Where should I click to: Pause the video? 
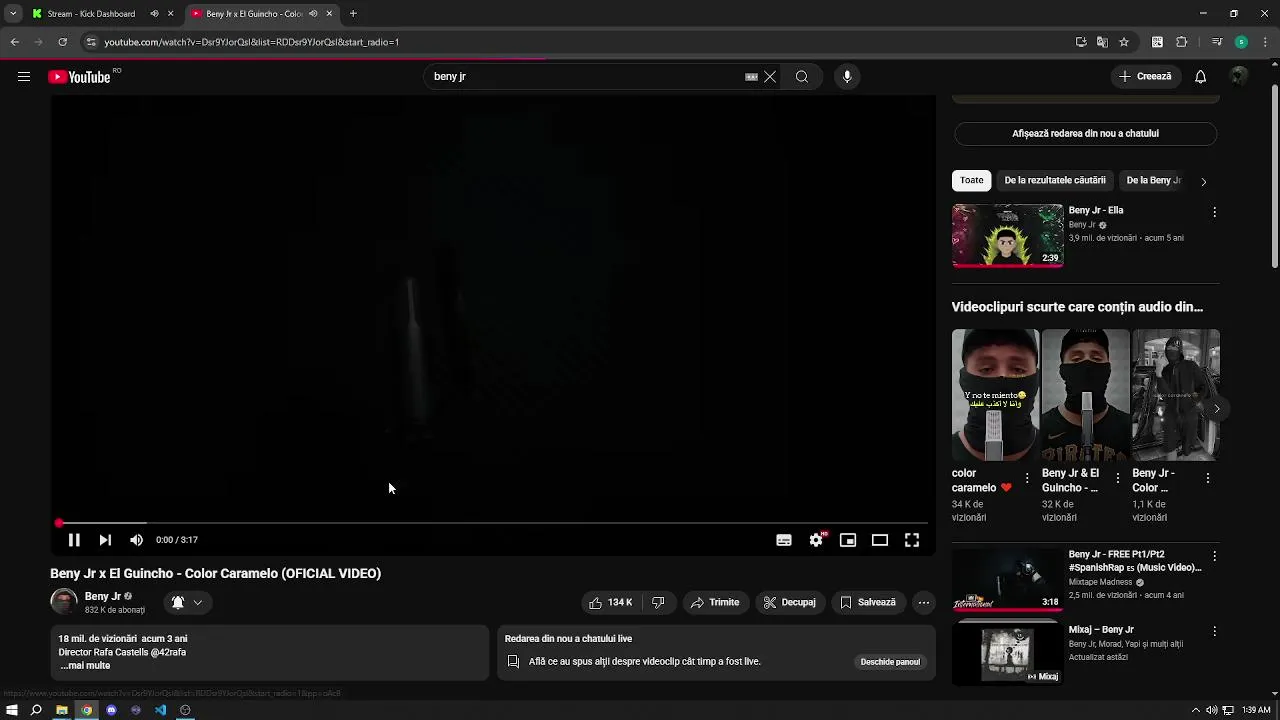point(74,540)
